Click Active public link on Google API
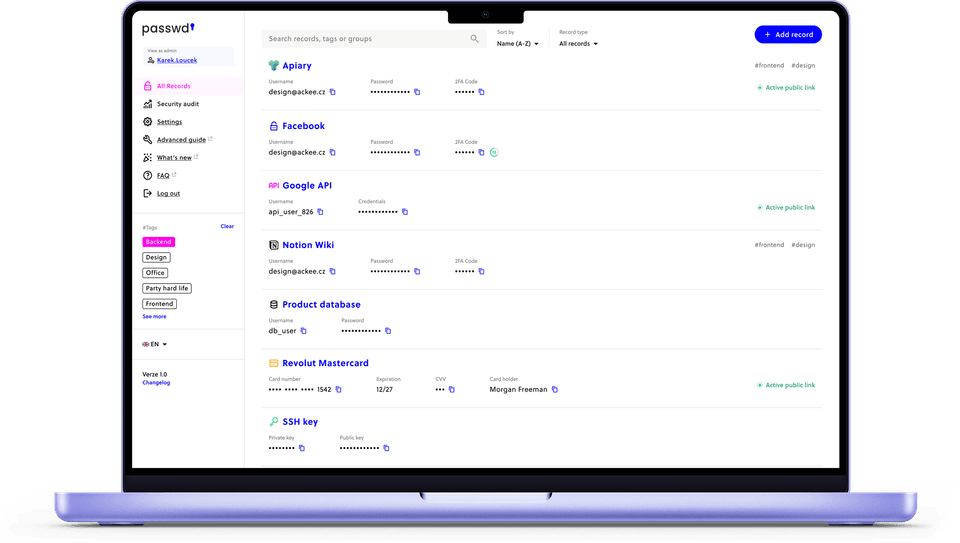Viewport: 960px width, 543px height. (786, 208)
